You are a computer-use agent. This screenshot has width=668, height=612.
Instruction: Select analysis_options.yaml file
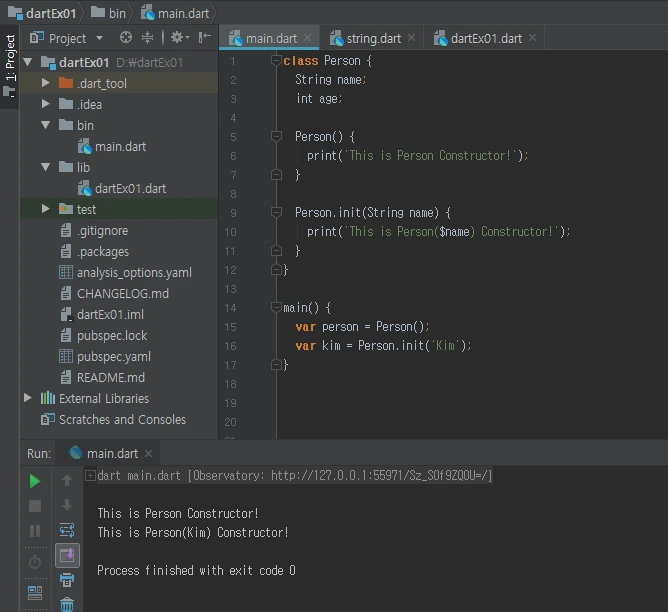coord(125,273)
